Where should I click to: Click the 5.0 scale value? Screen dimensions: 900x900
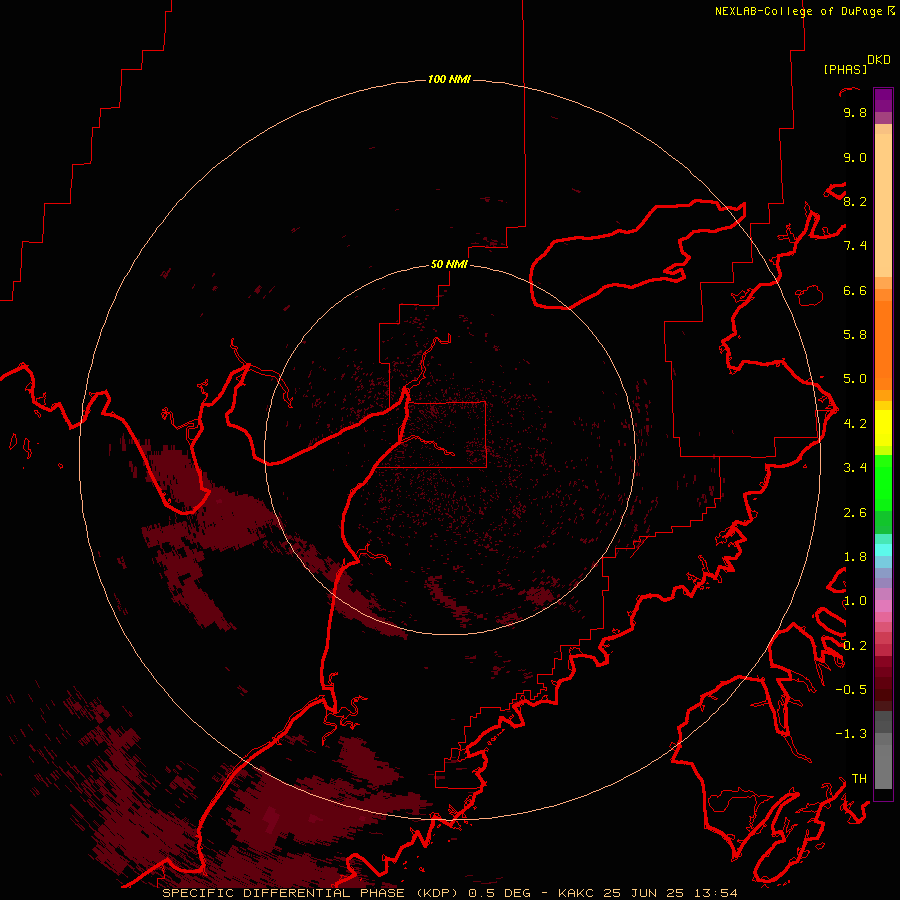(855, 379)
